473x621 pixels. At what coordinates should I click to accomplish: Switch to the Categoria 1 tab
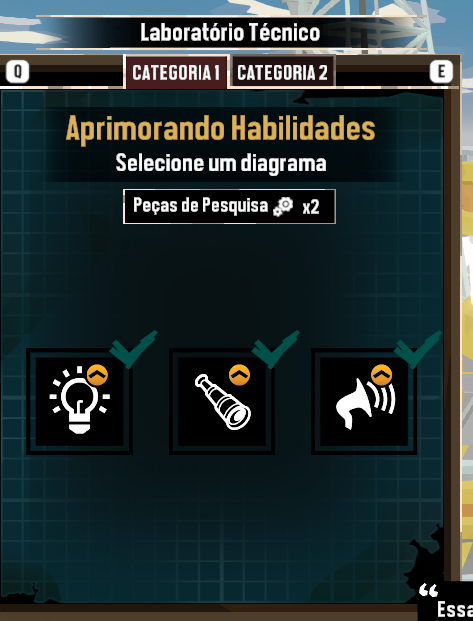pos(176,72)
